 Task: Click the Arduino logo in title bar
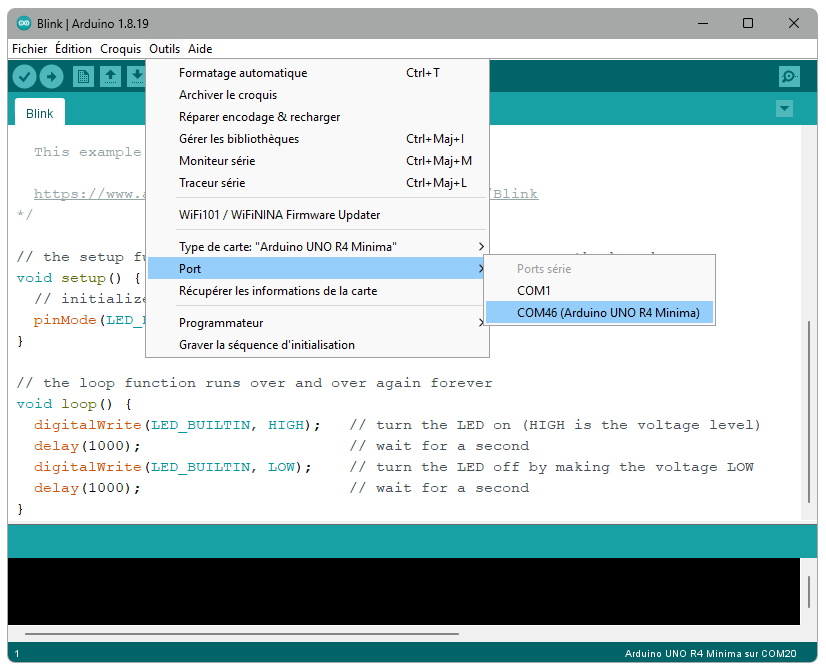pos(24,23)
